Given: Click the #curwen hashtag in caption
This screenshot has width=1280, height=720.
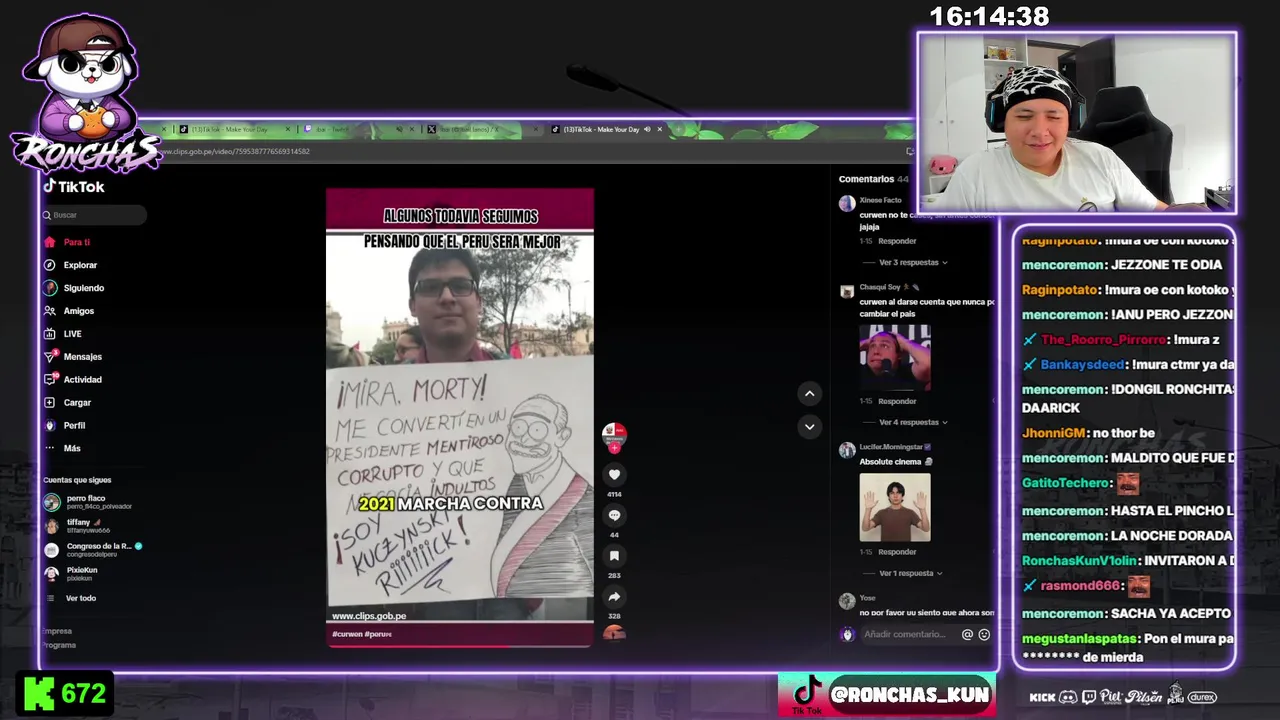Looking at the screenshot, I should click(346, 634).
